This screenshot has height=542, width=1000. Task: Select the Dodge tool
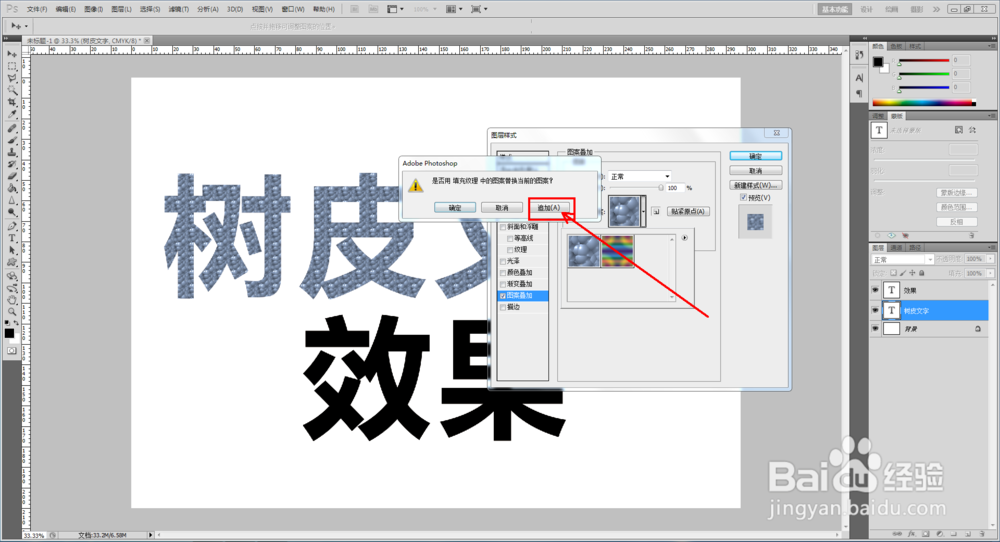coord(11,213)
